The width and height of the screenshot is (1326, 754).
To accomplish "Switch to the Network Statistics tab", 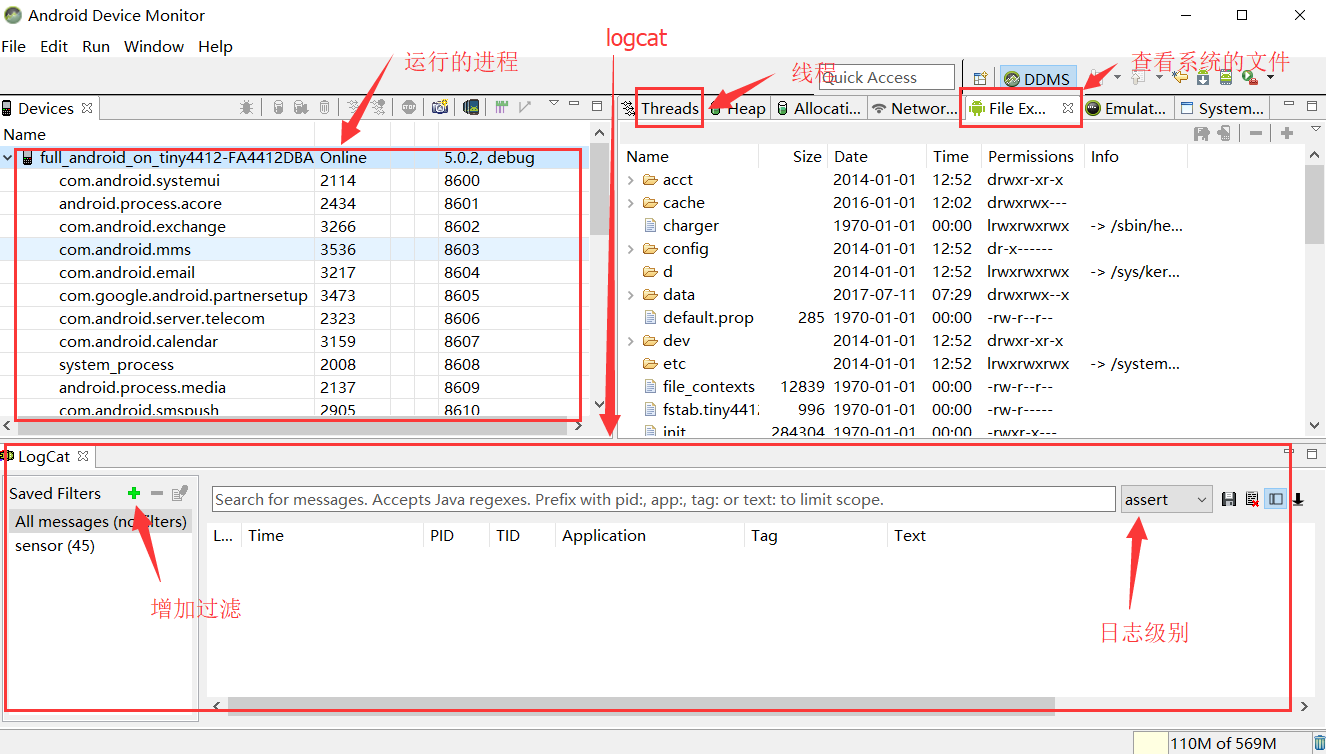I will [x=915, y=108].
